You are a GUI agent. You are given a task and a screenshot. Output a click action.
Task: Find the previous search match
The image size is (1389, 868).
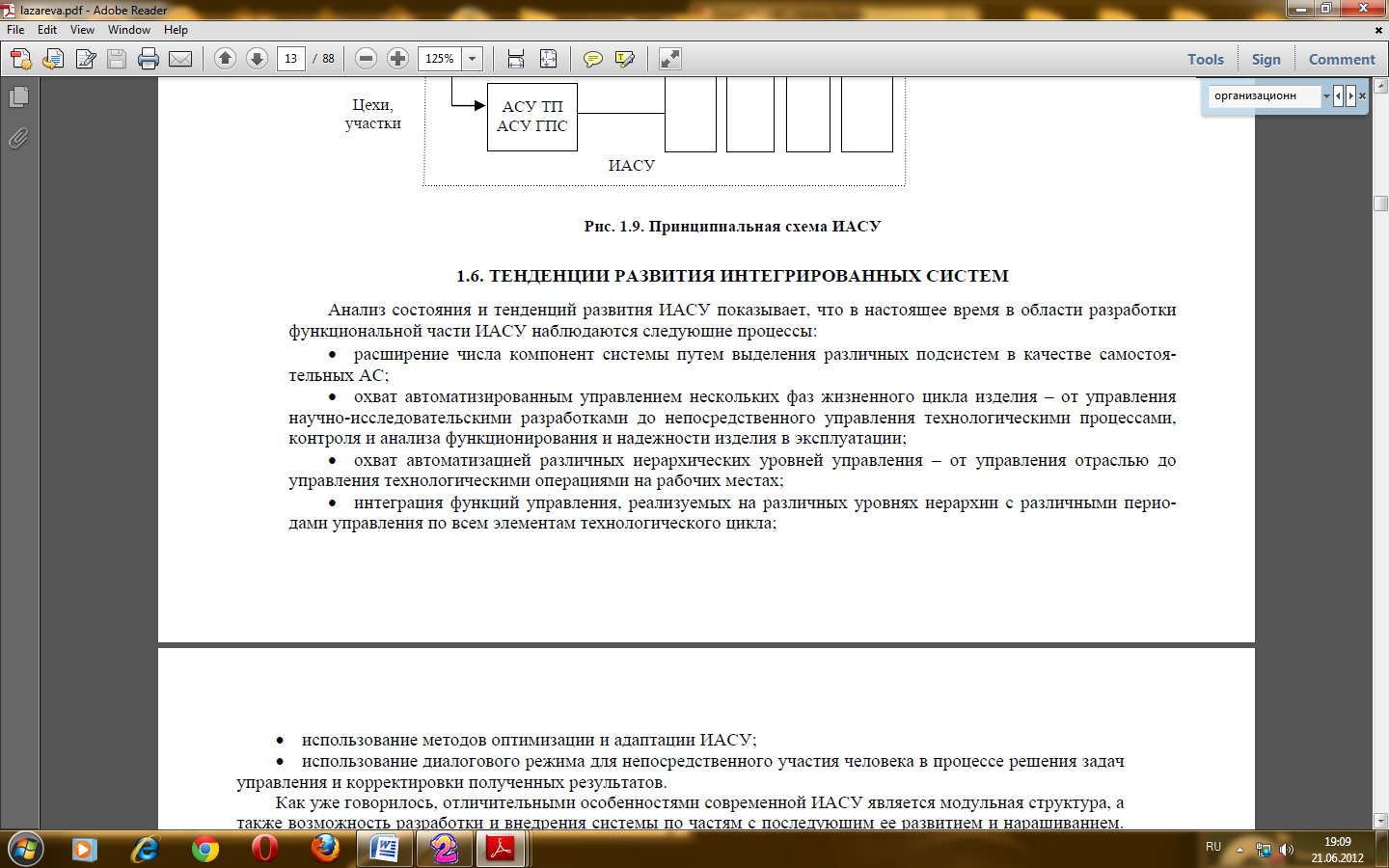point(1338,95)
